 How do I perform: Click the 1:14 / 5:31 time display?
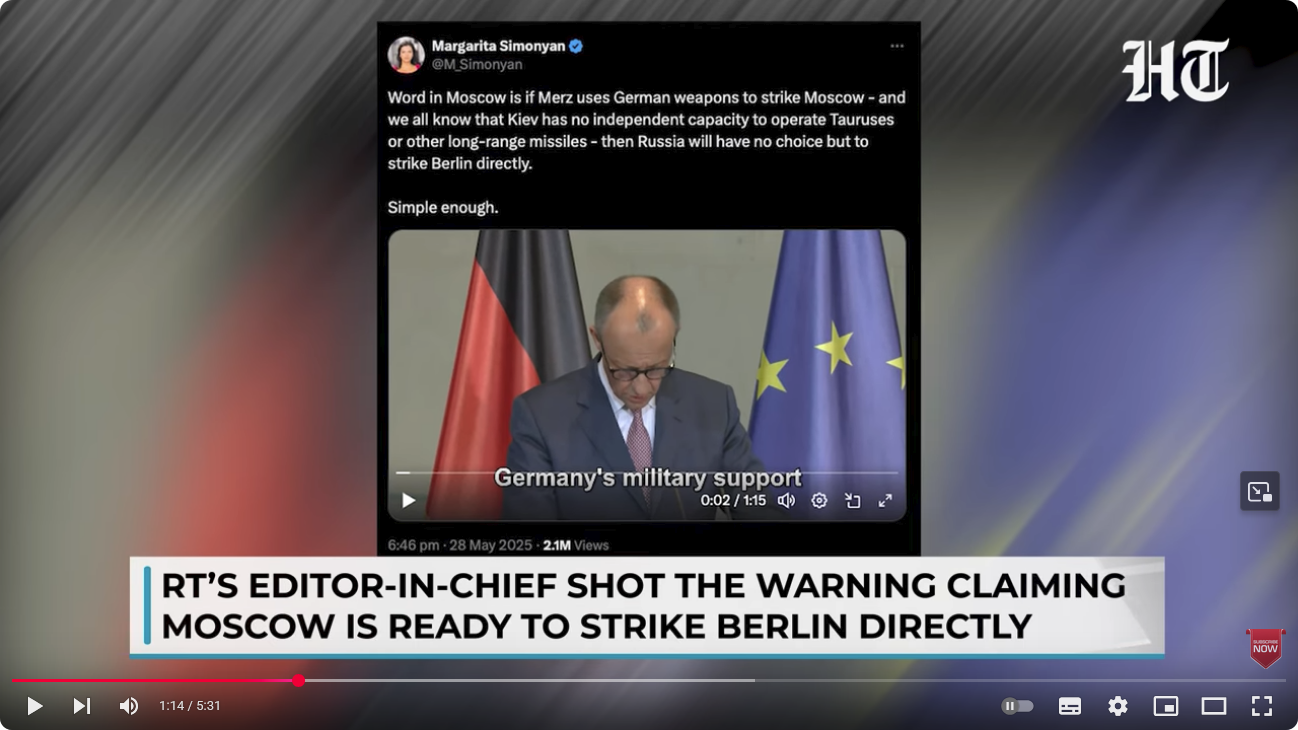point(190,706)
